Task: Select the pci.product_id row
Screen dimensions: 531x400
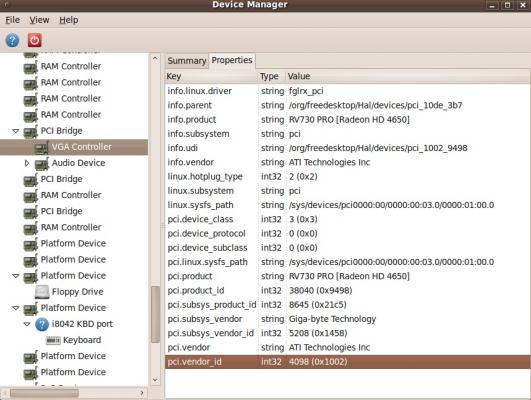Action: click(347, 290)
